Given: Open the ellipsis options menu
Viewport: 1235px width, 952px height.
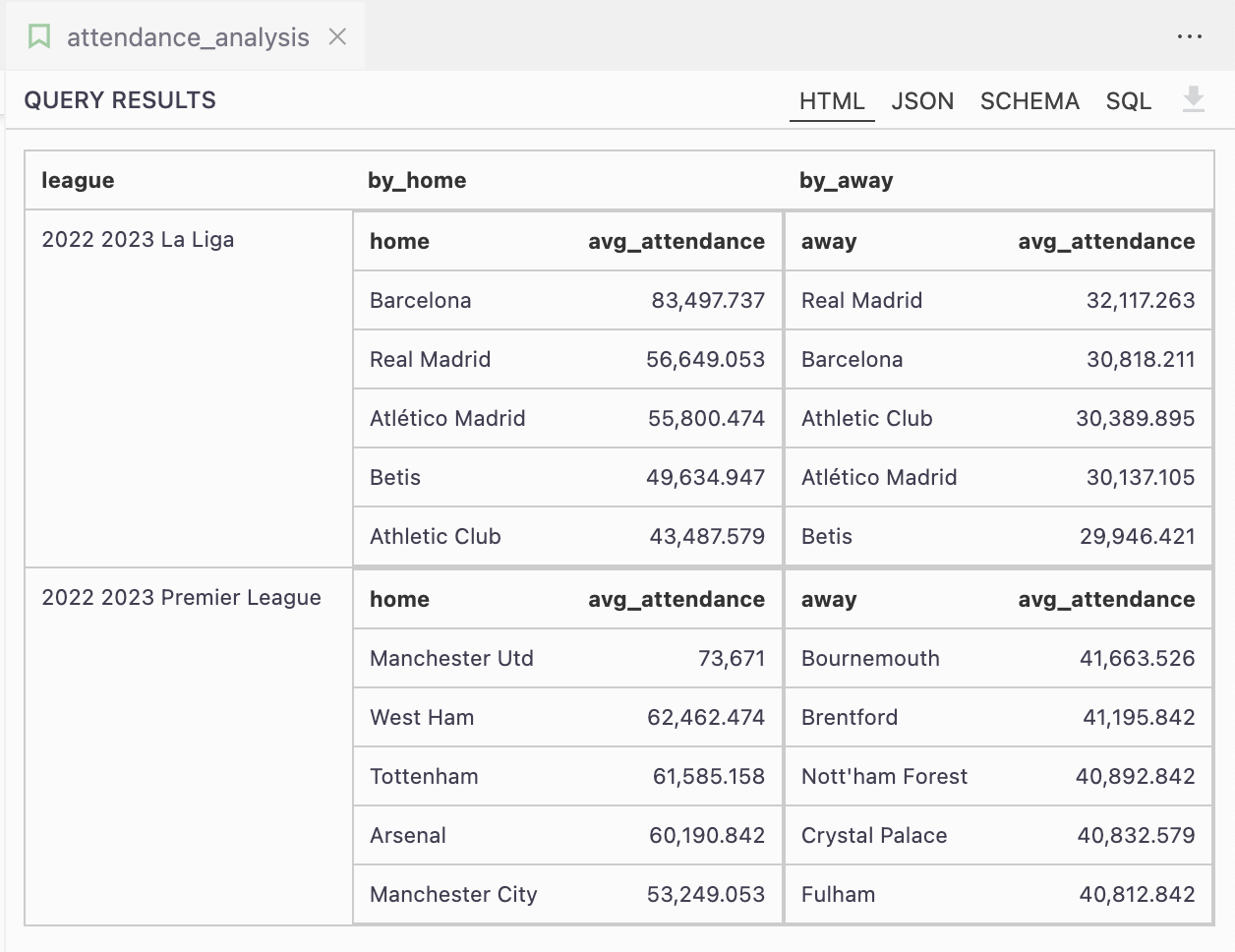Looking at the screenshot, I should 1190,36.
